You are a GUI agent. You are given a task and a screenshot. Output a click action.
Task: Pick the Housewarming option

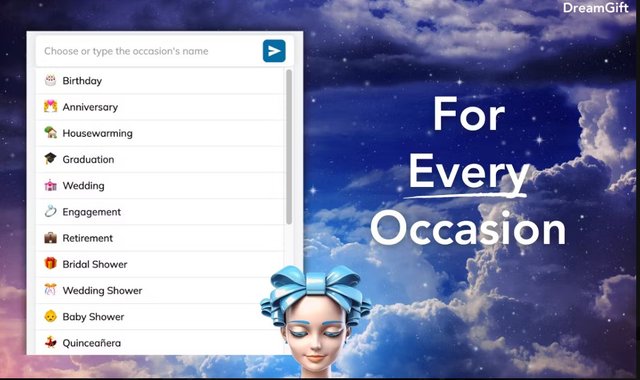point(160,133)
